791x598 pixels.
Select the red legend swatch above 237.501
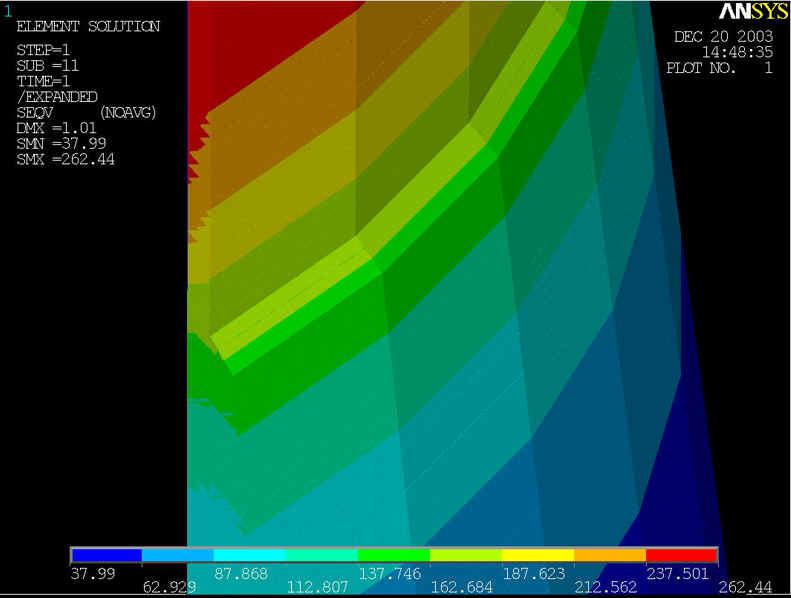point(682,556)
